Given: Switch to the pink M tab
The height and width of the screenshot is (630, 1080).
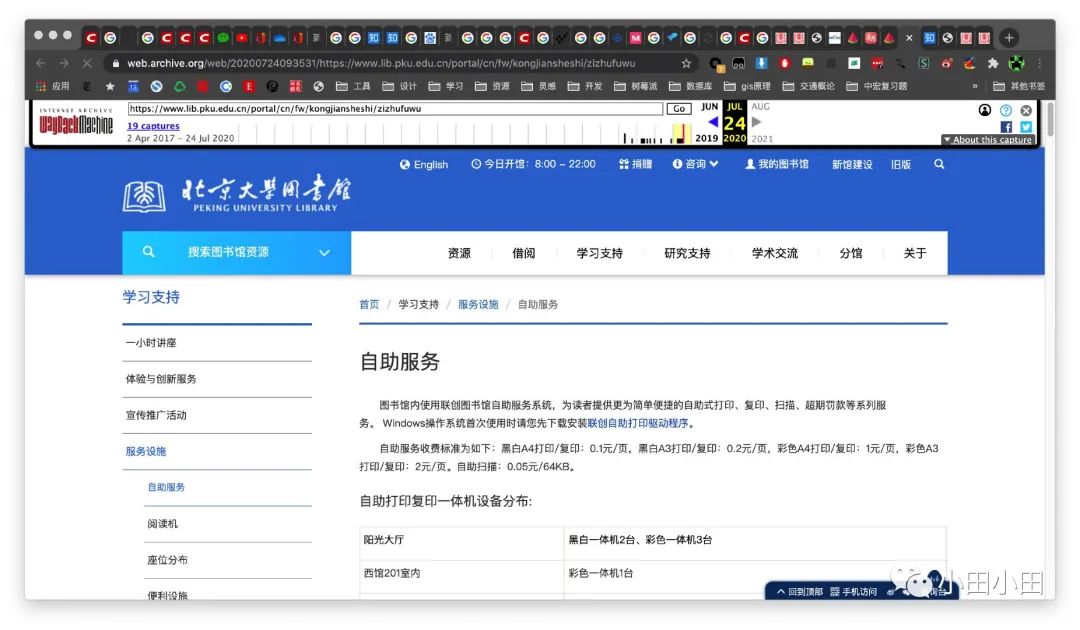Looking at the screenshot, I should 635,38.
